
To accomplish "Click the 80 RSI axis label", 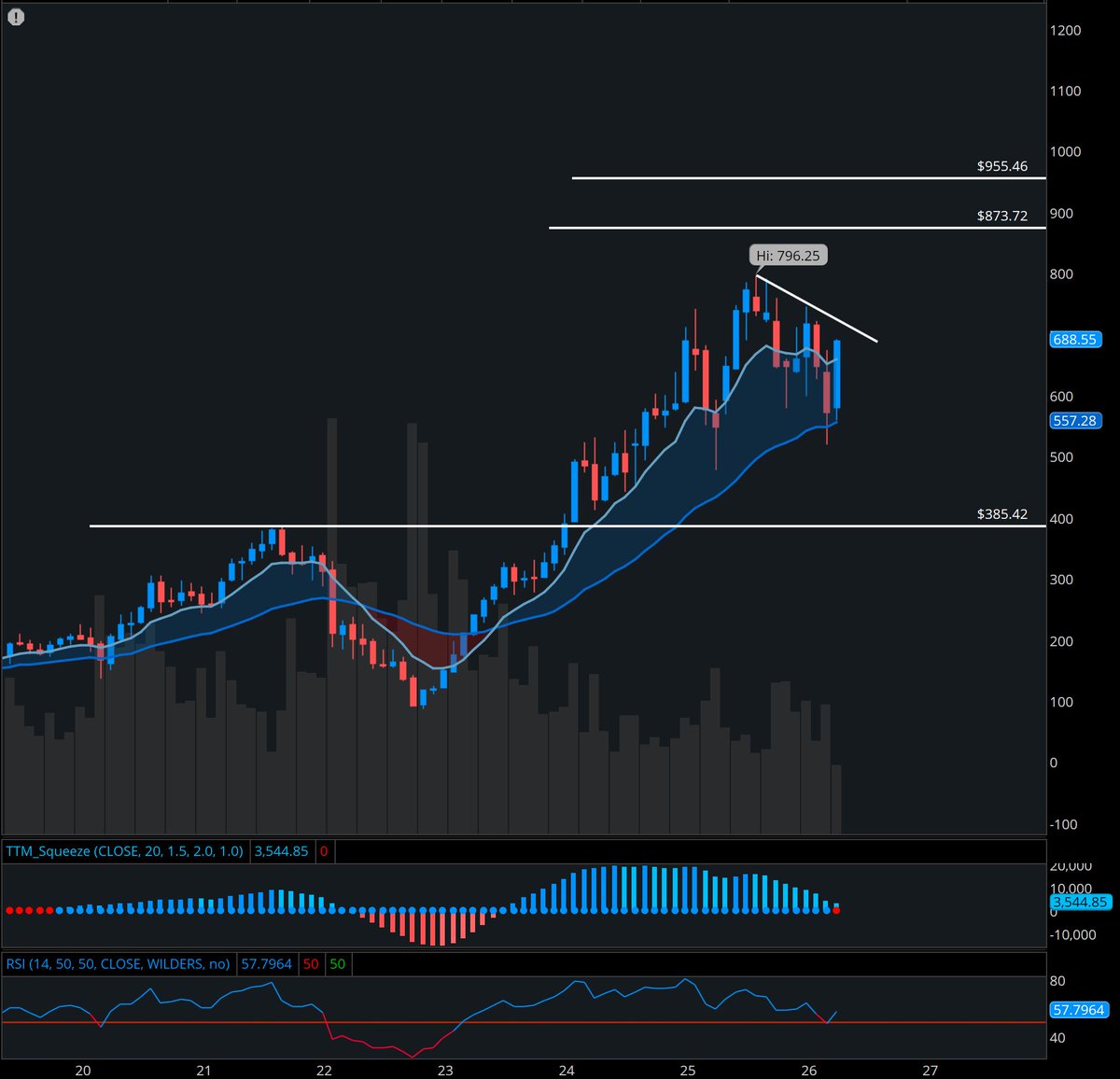I will (x=1057, y=981).
